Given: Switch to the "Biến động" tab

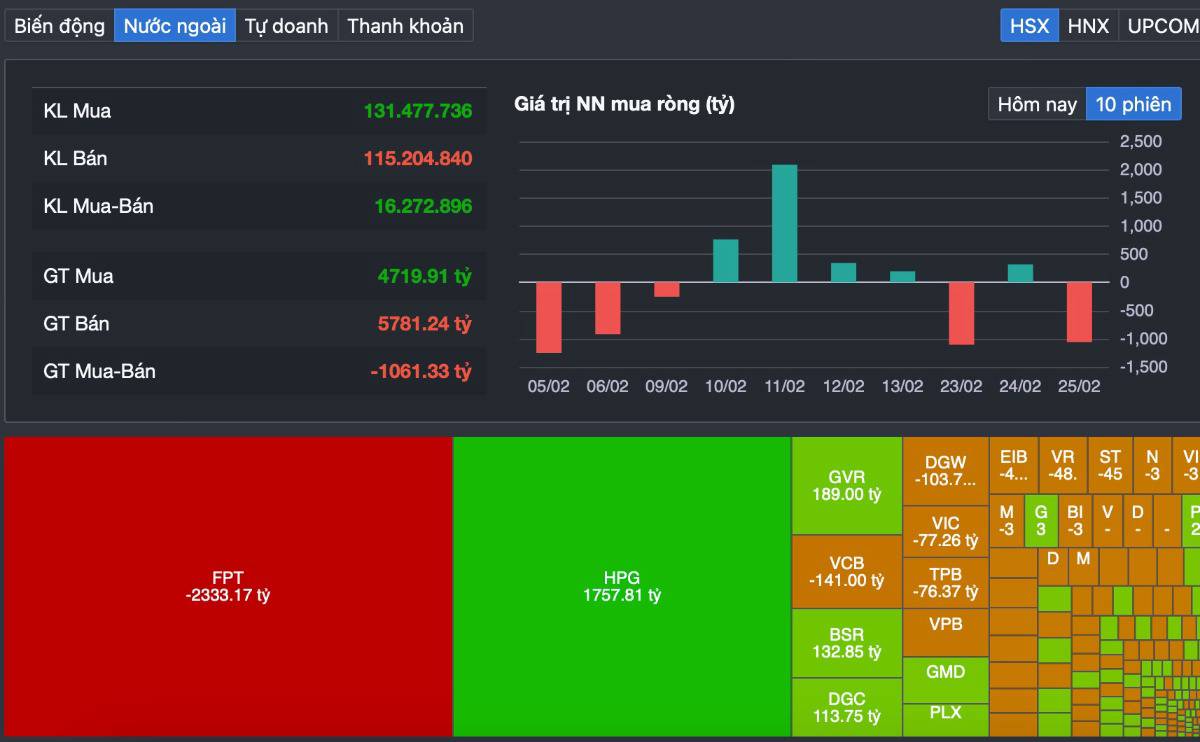Looking at the screenshot, I should click(x=58, y=25).
